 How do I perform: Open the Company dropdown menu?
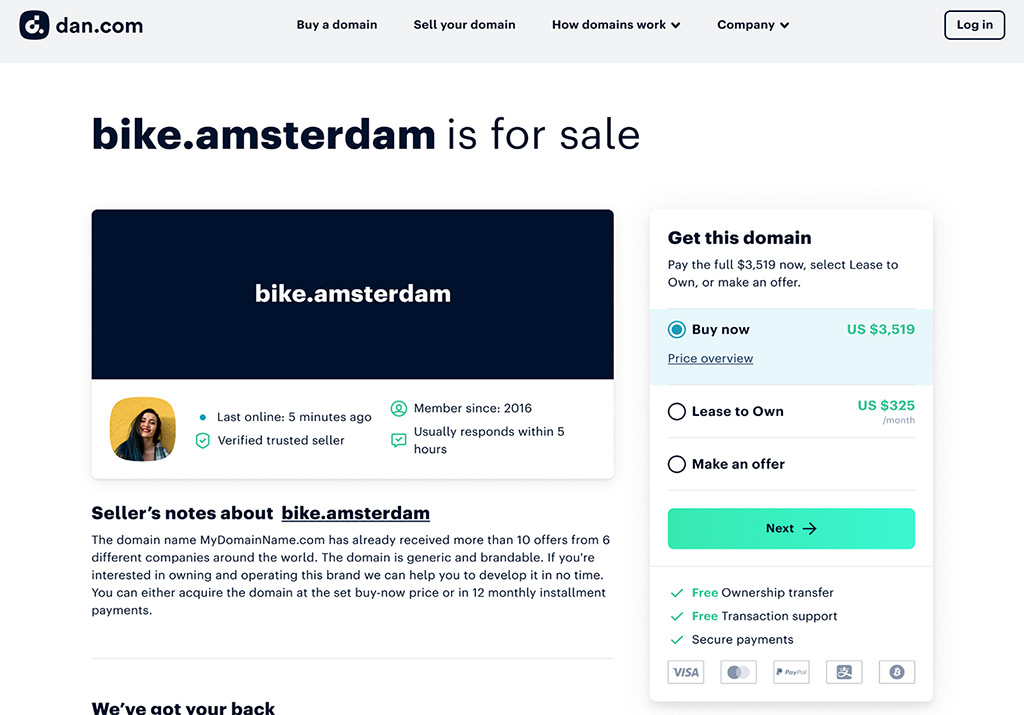[753, 25]
